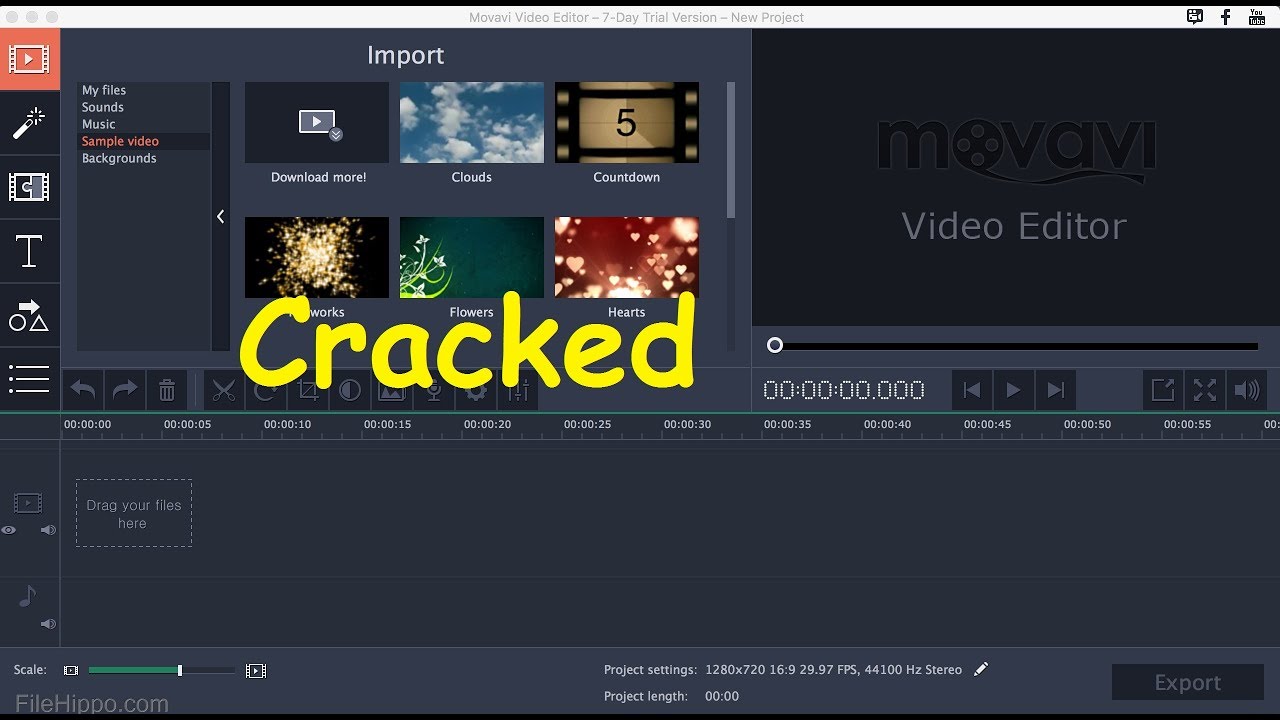This screenshot has width=1280, height=720.
Task: Delete selected clip with trash icon
Action: pyautogui.click(x=167, y=390)
